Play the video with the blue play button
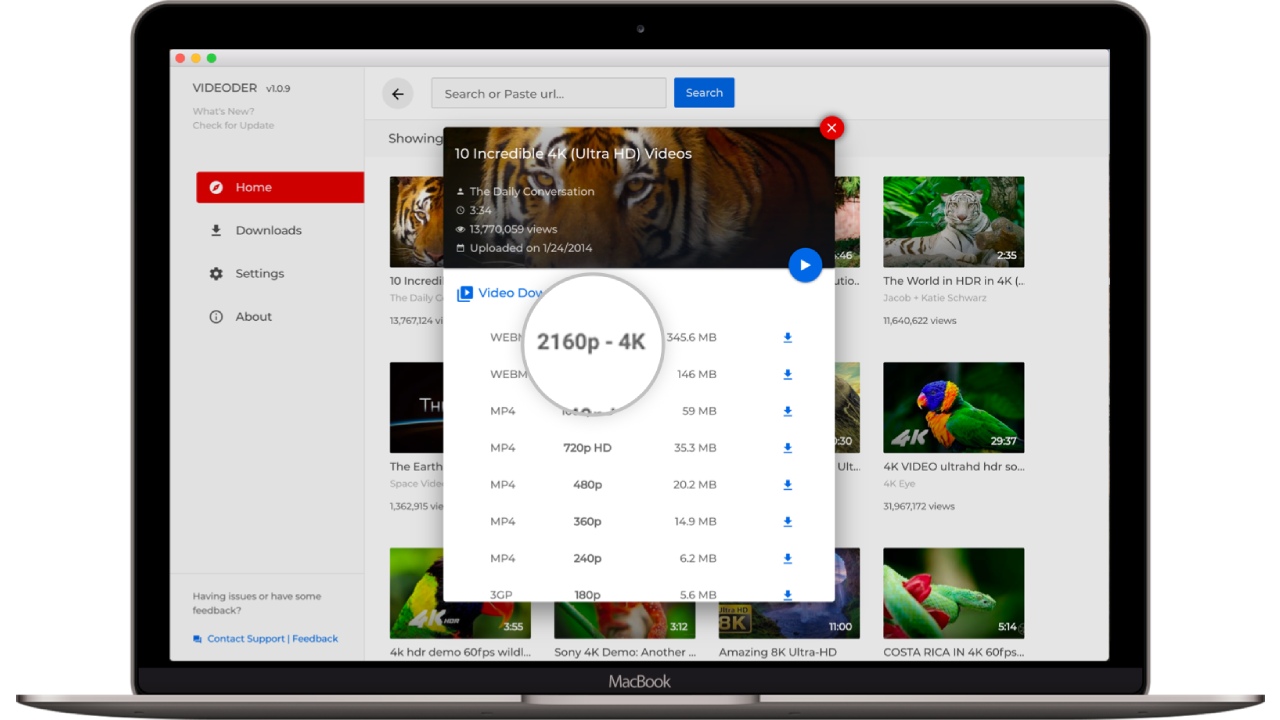This screenshot has width=1280, height=720. point(805,265)
